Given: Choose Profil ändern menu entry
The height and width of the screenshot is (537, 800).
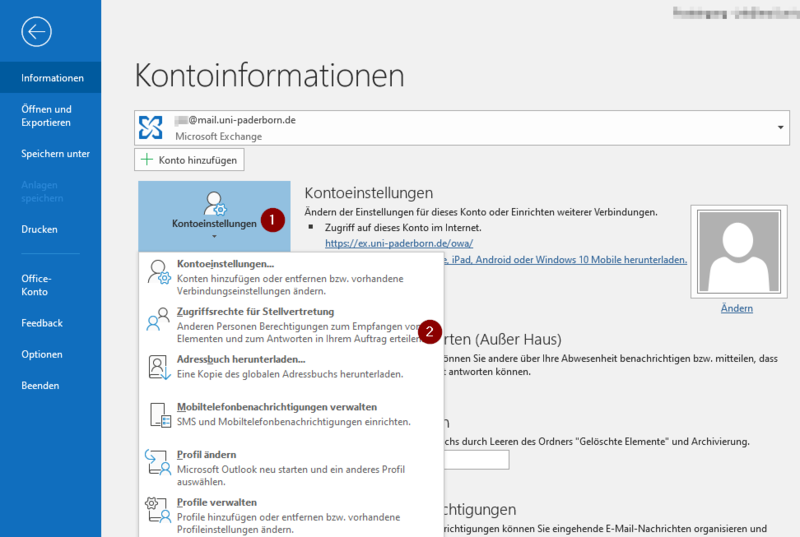Looking at the screenshot, I should point(291,467).
